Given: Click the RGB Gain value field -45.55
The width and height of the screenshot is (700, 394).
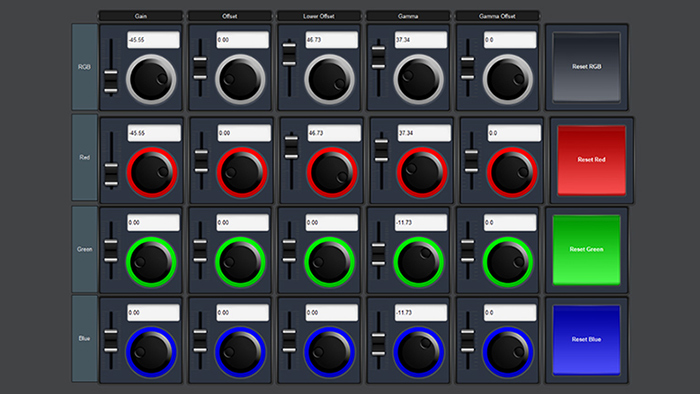Looking at the screenshot, I should point(153,40).
